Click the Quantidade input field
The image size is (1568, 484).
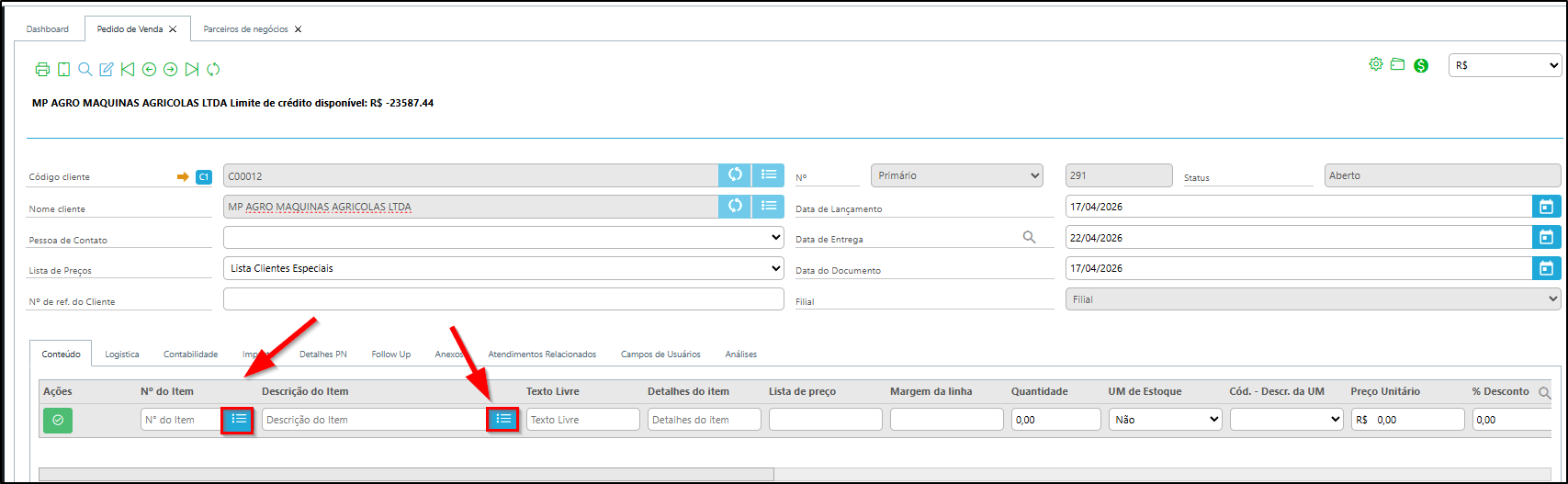pos(1055,420)
